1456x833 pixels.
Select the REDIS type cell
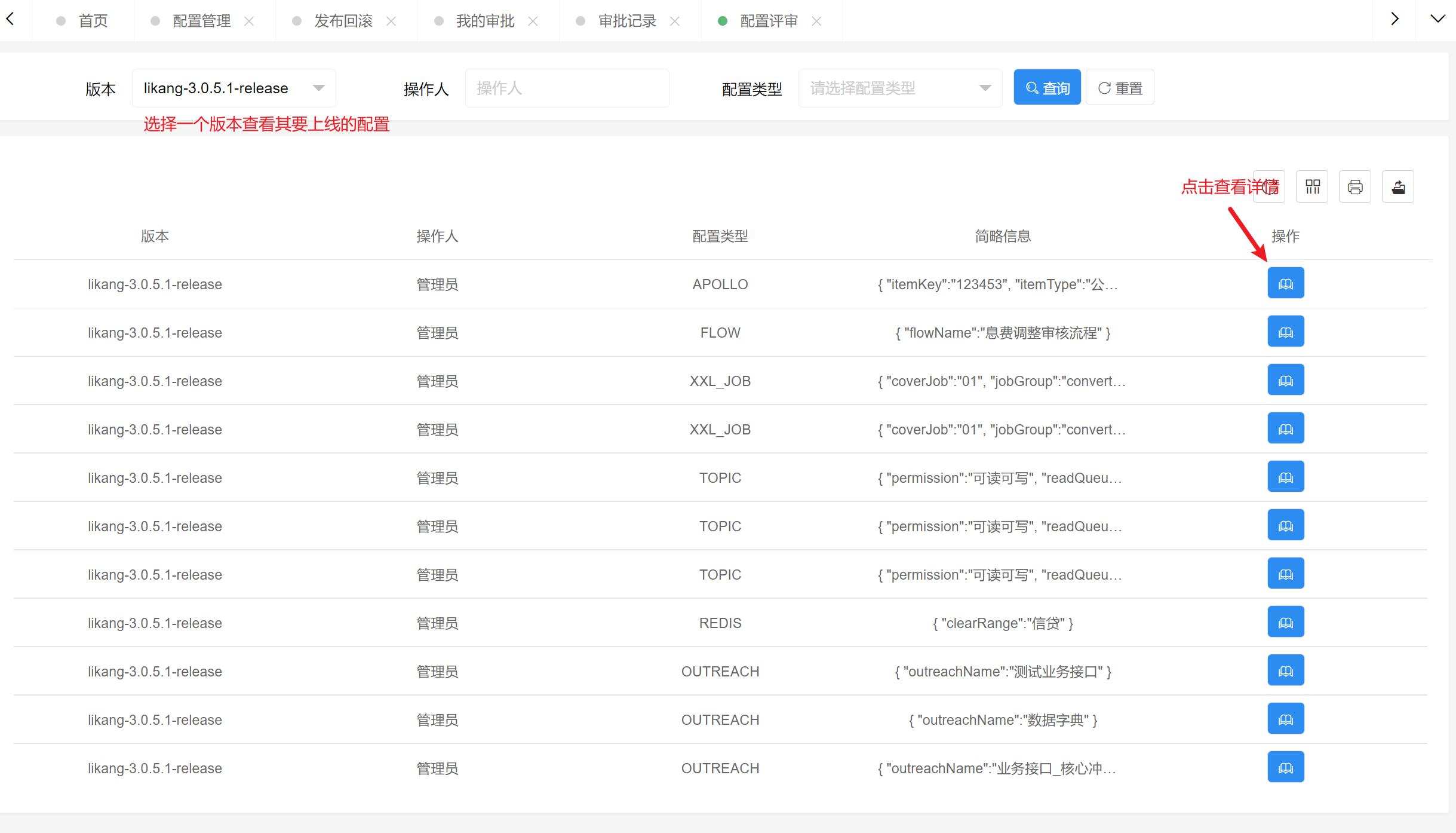click(x=720, y=623)
